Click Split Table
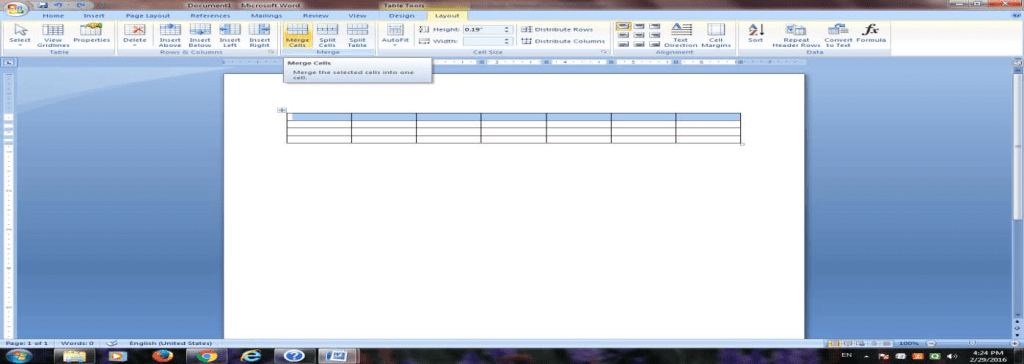The height and width of the screenshot is (364, 1024). (357, 35)
